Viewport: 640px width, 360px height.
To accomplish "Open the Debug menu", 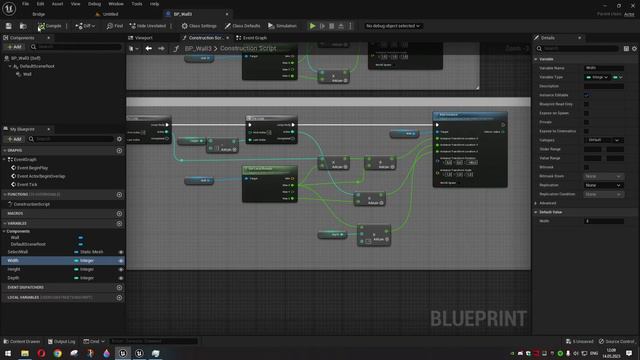I will (94, 4).
